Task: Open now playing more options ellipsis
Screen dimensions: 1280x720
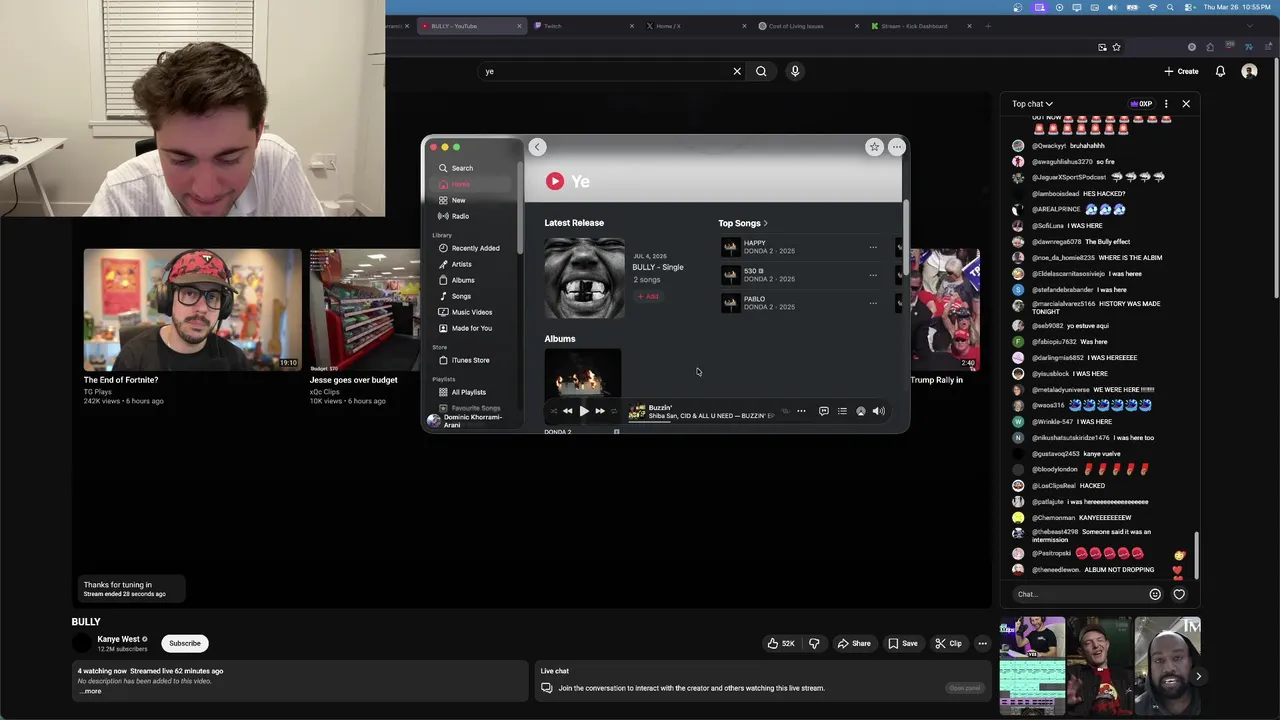Action: point(801,411)
